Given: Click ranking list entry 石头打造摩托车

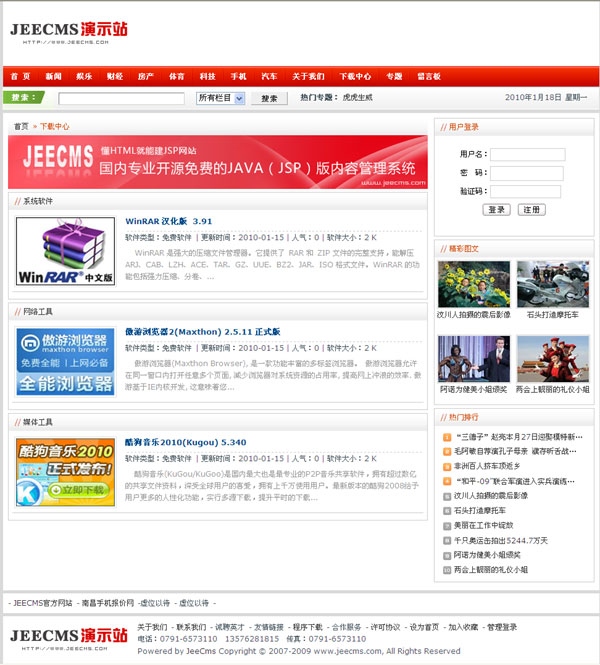Looking at the screenshot, I should coord(480,510).
